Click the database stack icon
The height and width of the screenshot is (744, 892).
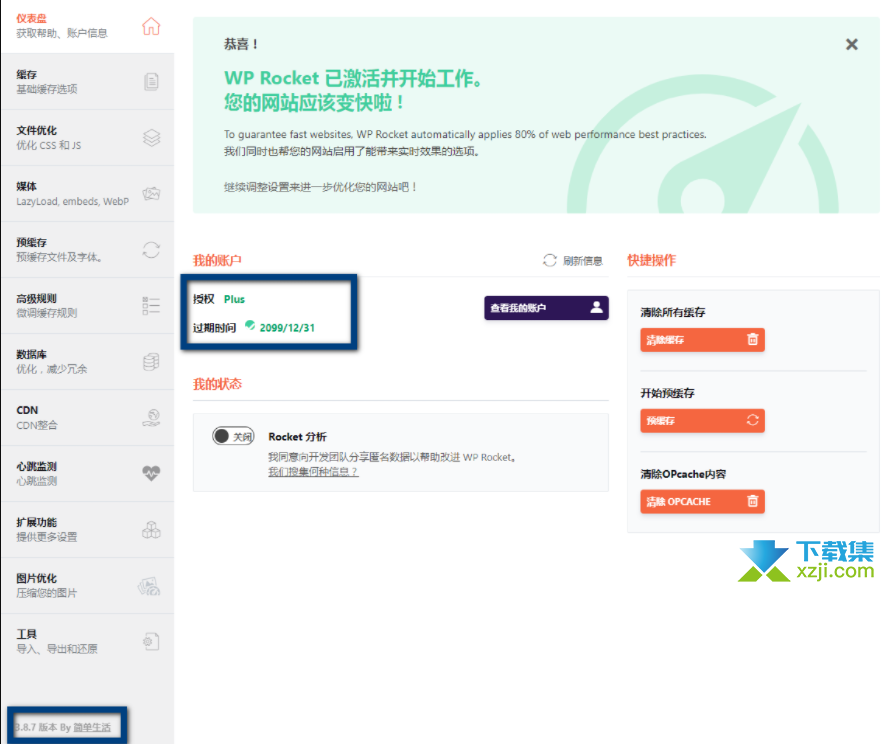tap(151, 362)
